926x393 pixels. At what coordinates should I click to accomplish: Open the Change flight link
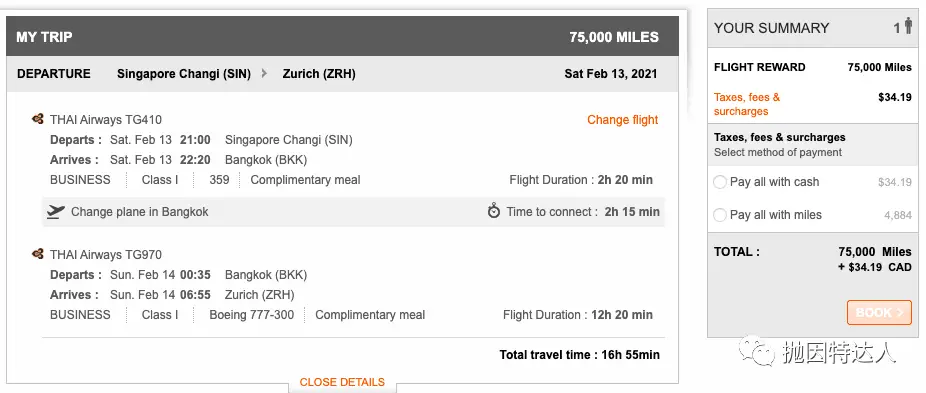[622, 120]
